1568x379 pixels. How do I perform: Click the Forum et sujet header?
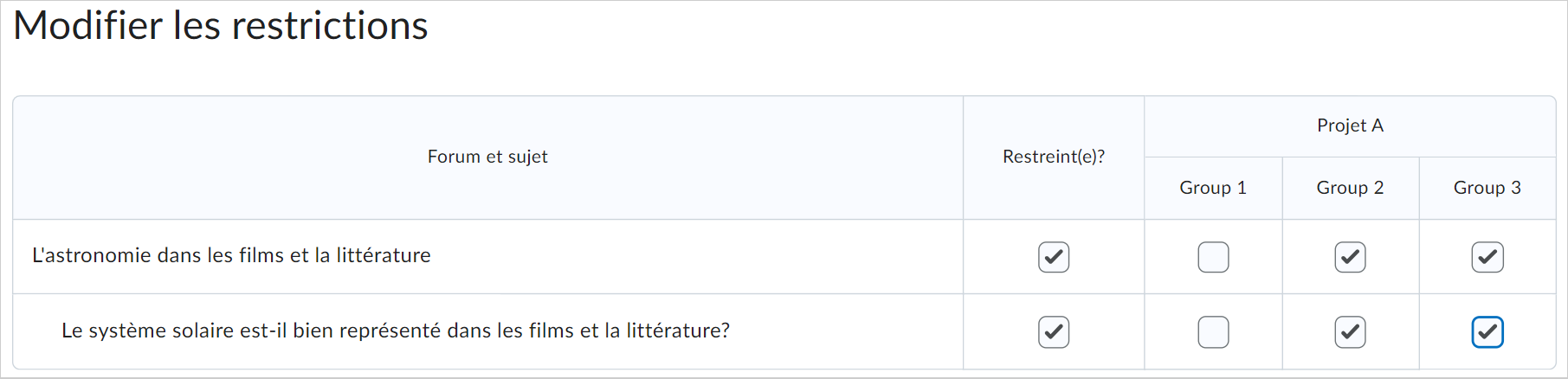(x=487, y=157)
